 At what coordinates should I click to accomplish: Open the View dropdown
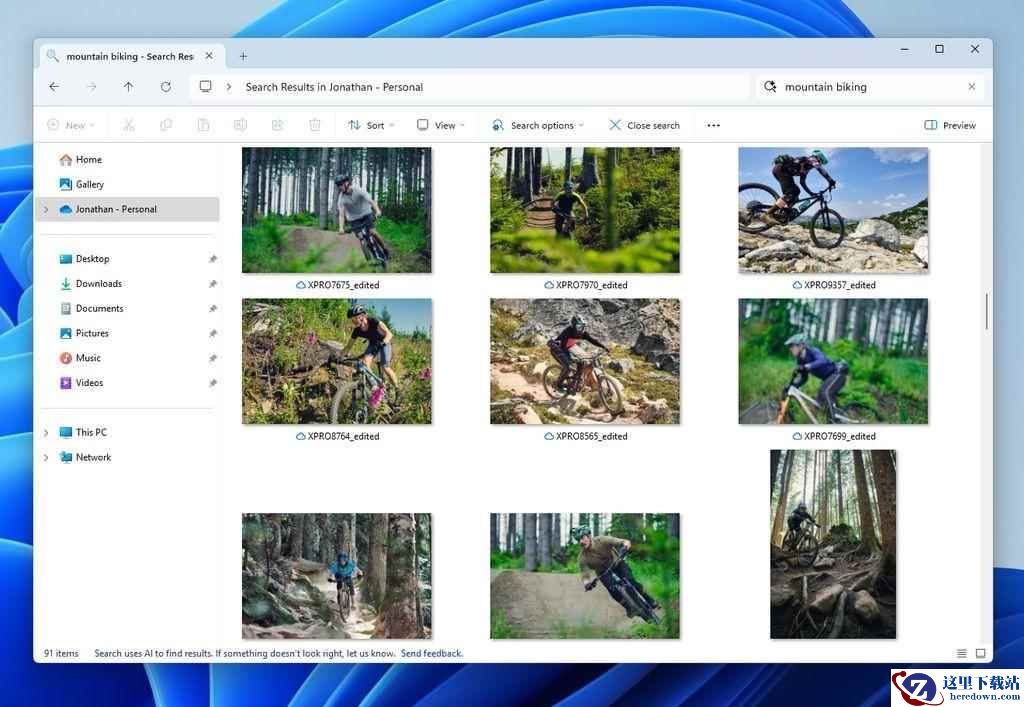click(x=441, y=125)
